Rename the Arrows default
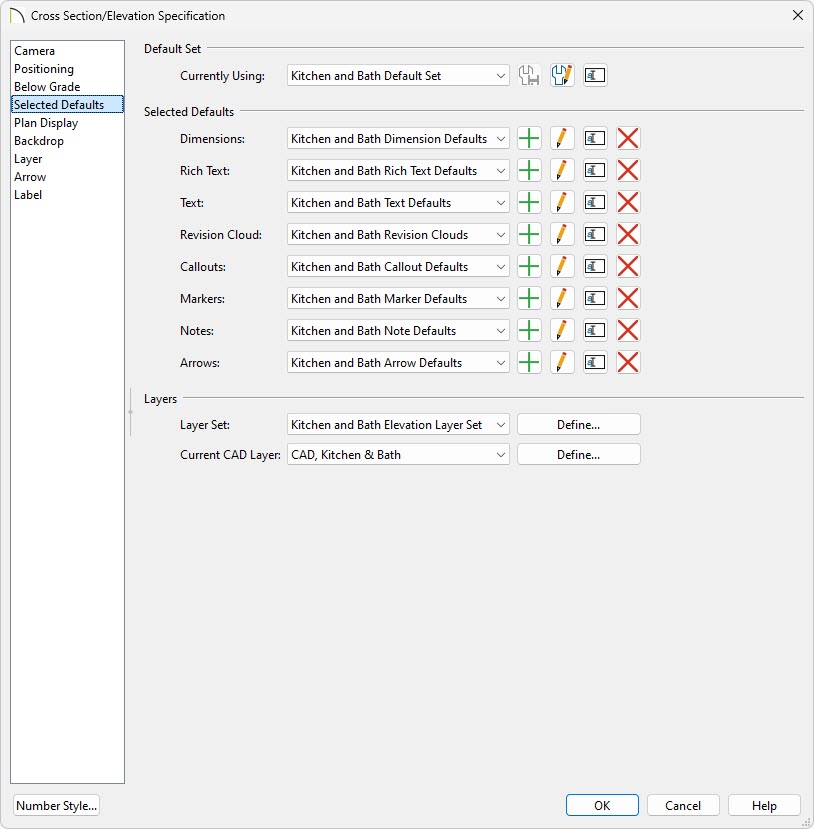The image size is (814, 829). pos(595,363)
